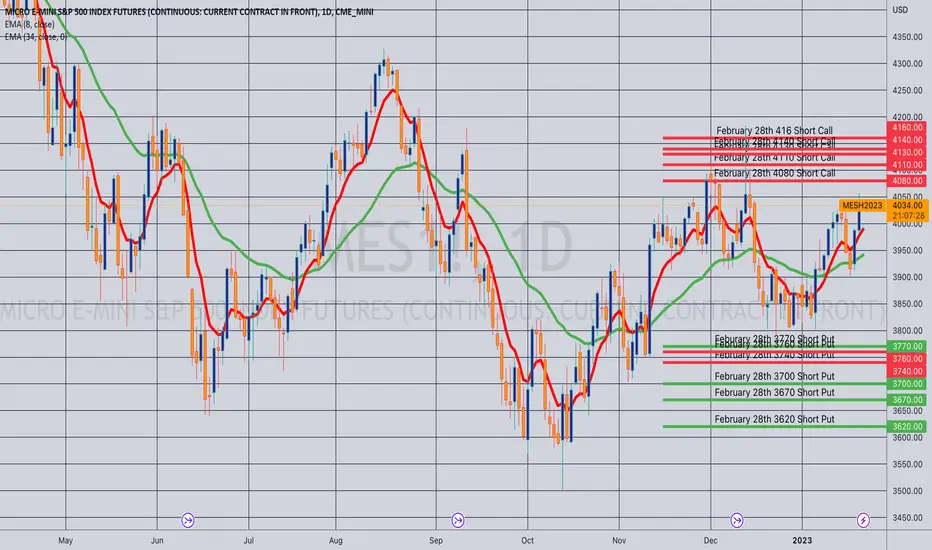Click the 2023 label on time axis
The width and height of the screenshot is (932, 550).
802,540
